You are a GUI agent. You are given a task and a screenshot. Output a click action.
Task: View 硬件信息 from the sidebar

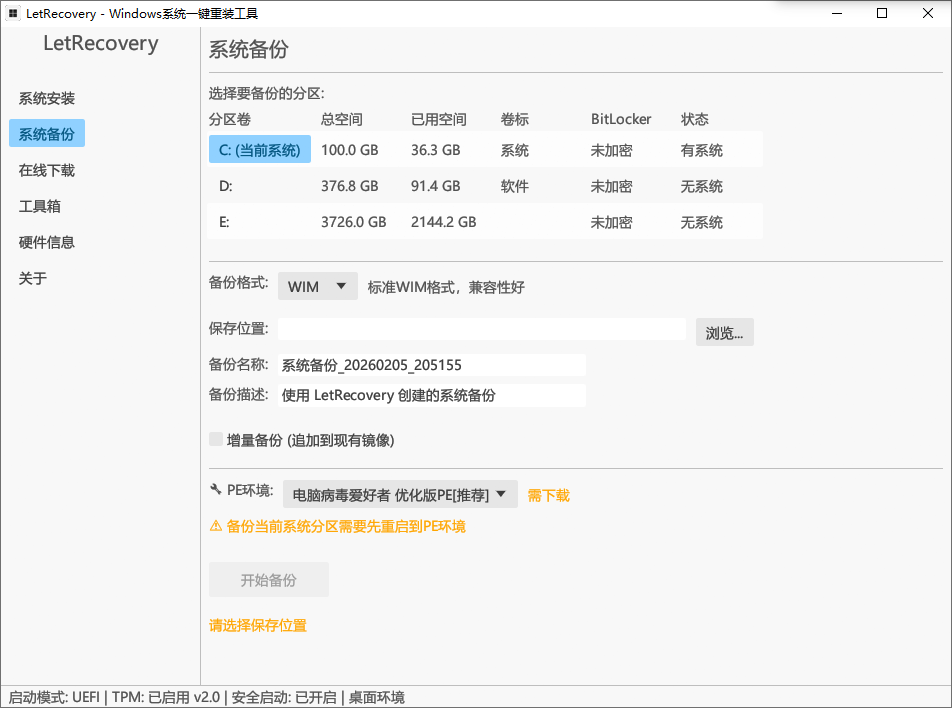[x=46, y=242]
